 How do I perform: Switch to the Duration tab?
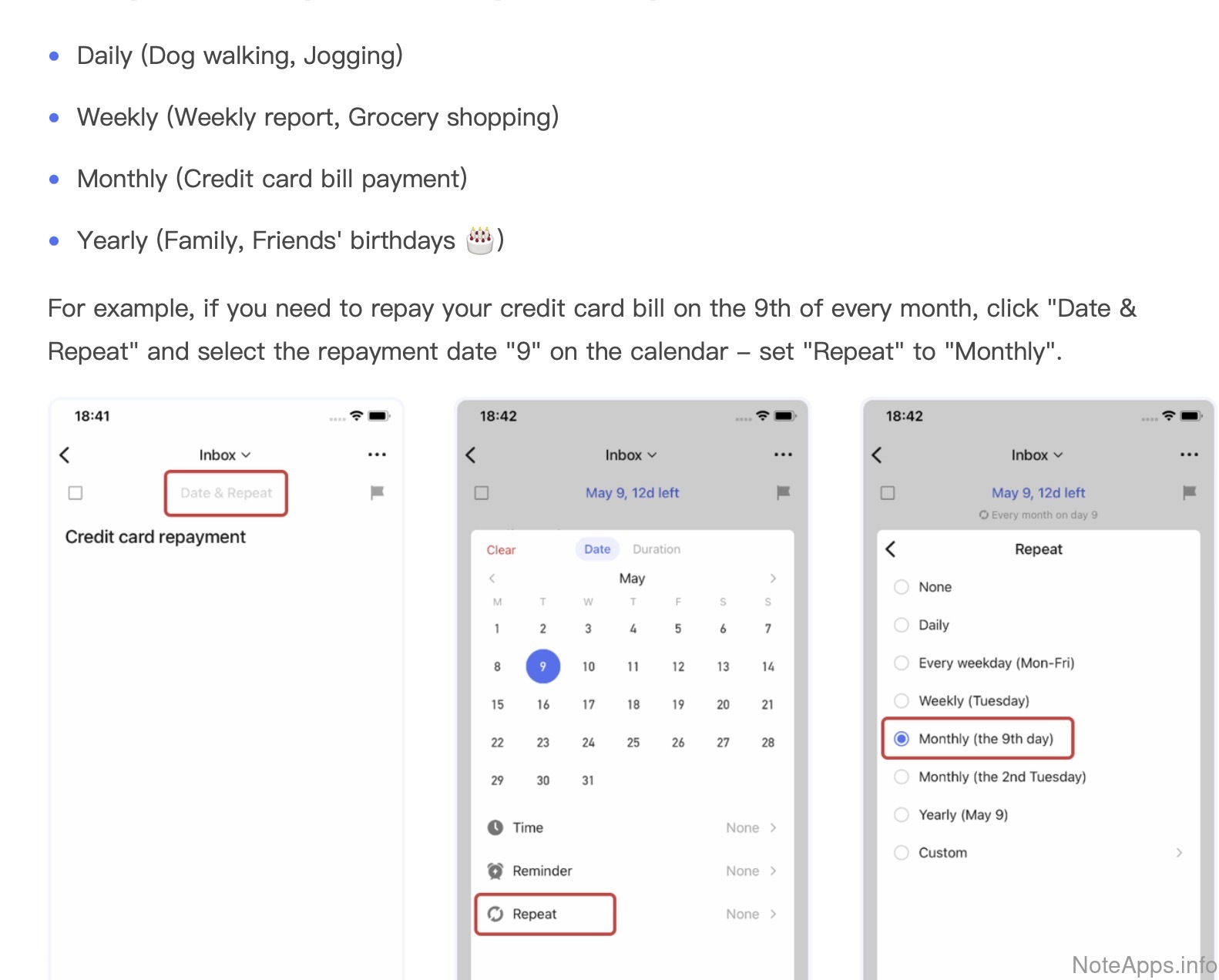pyautogui.click(x=657, y=549)
